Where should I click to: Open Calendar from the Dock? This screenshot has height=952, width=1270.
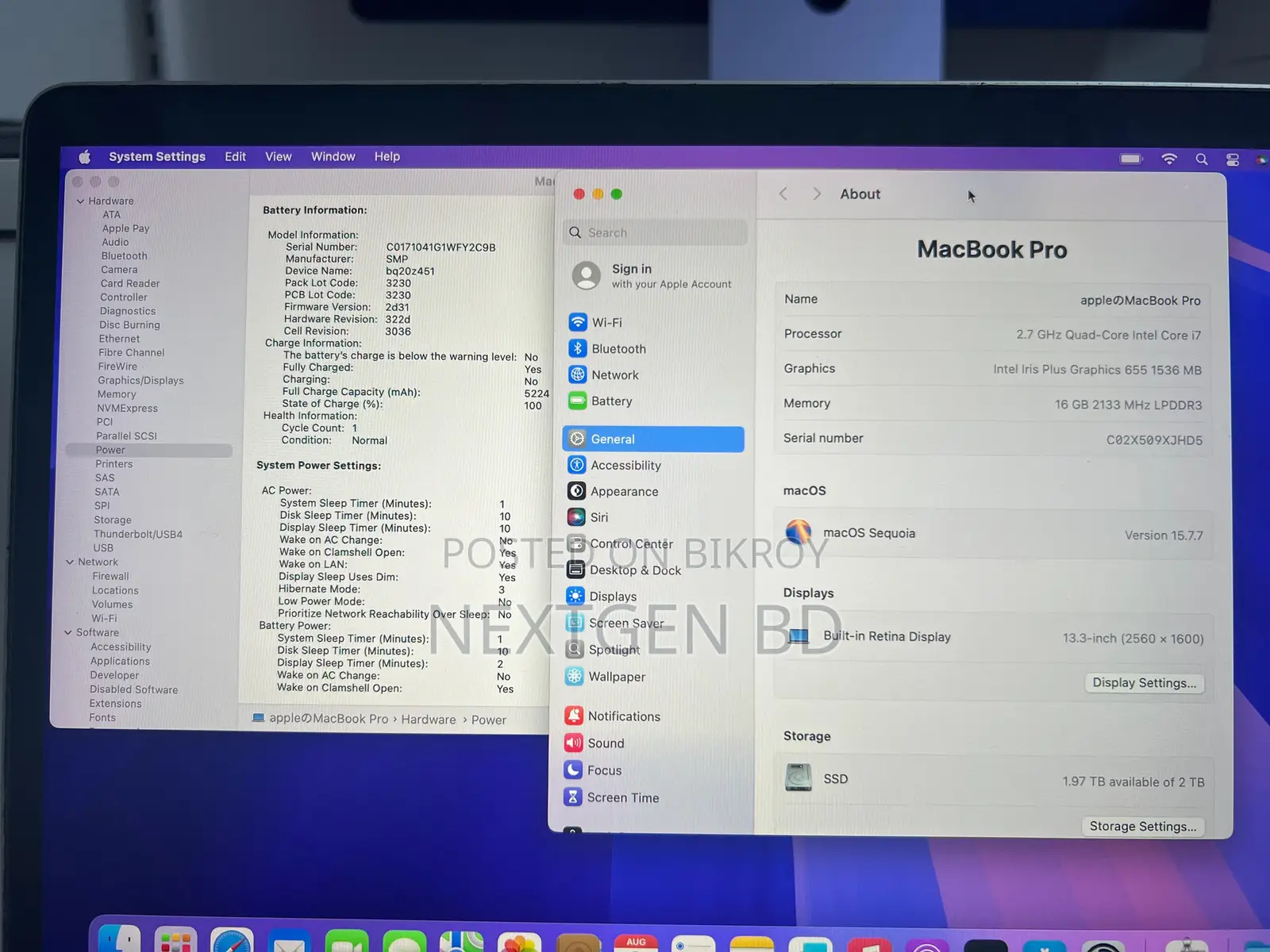636,943
